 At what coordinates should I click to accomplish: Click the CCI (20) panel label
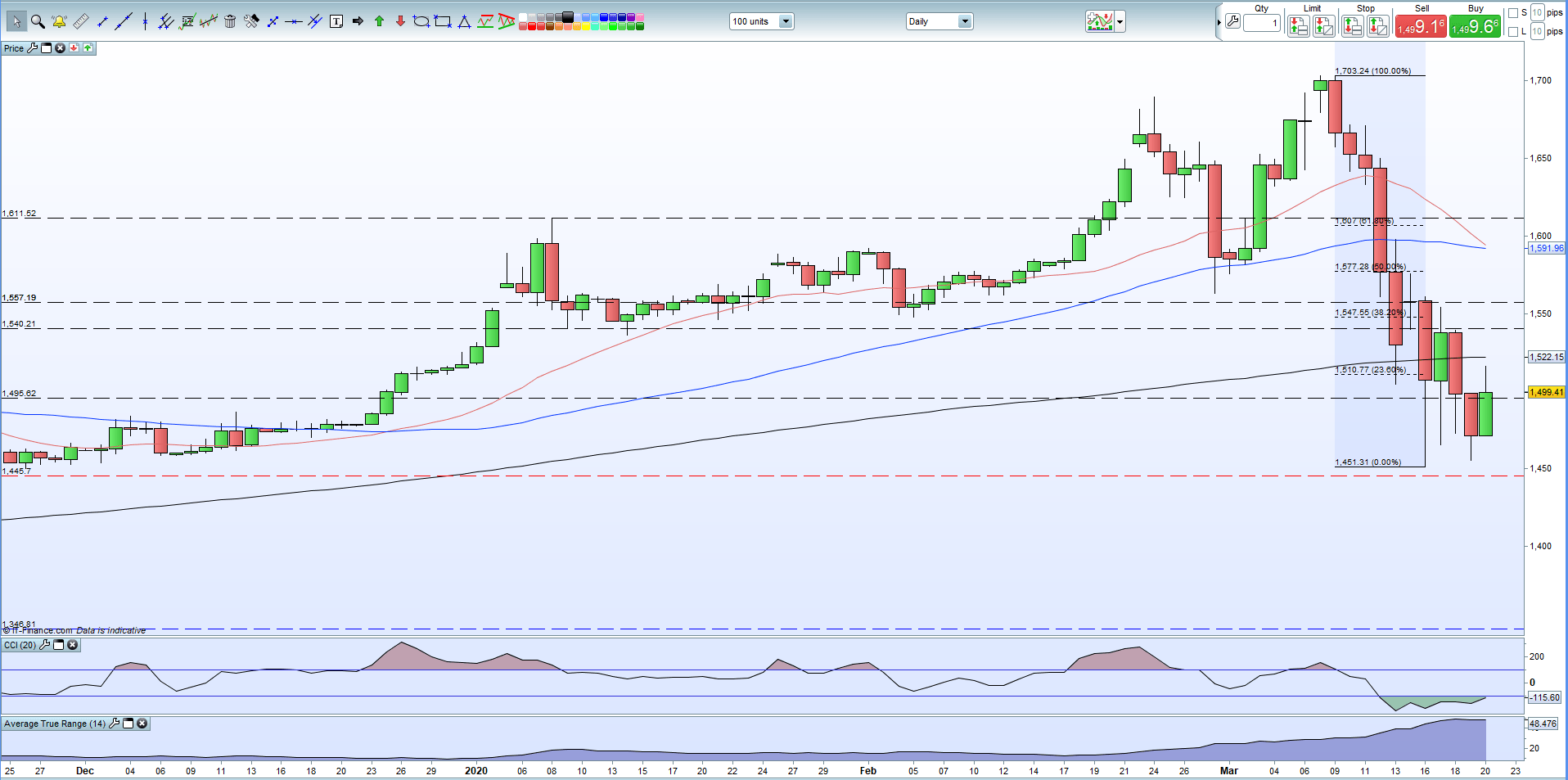tap(20, 645)
